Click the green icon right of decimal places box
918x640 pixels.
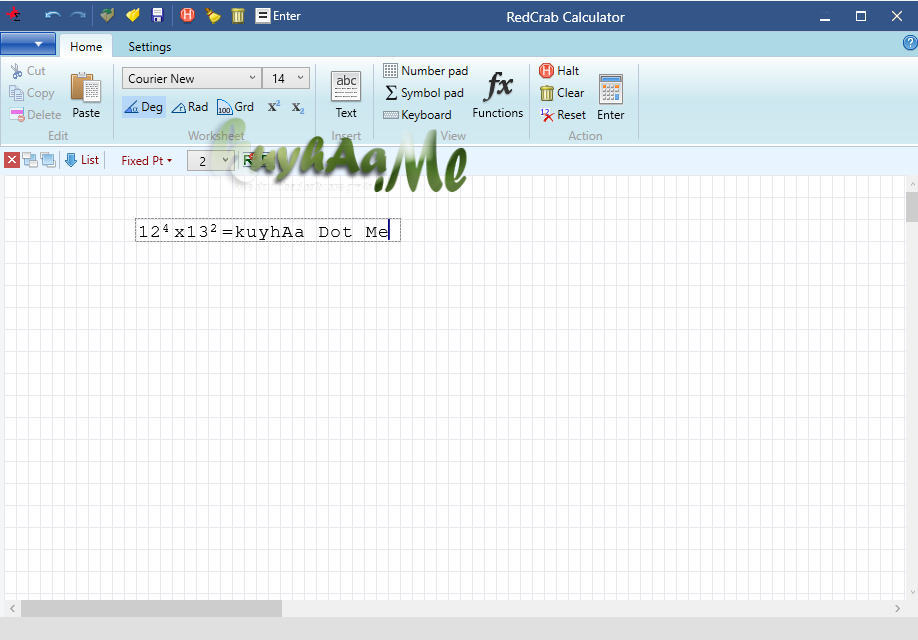click(249, 160)
